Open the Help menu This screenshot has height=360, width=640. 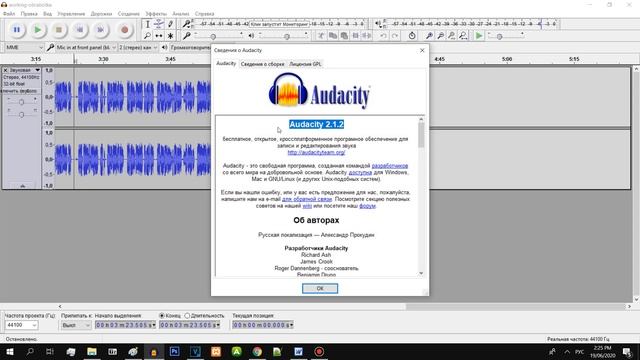(204, 14)
